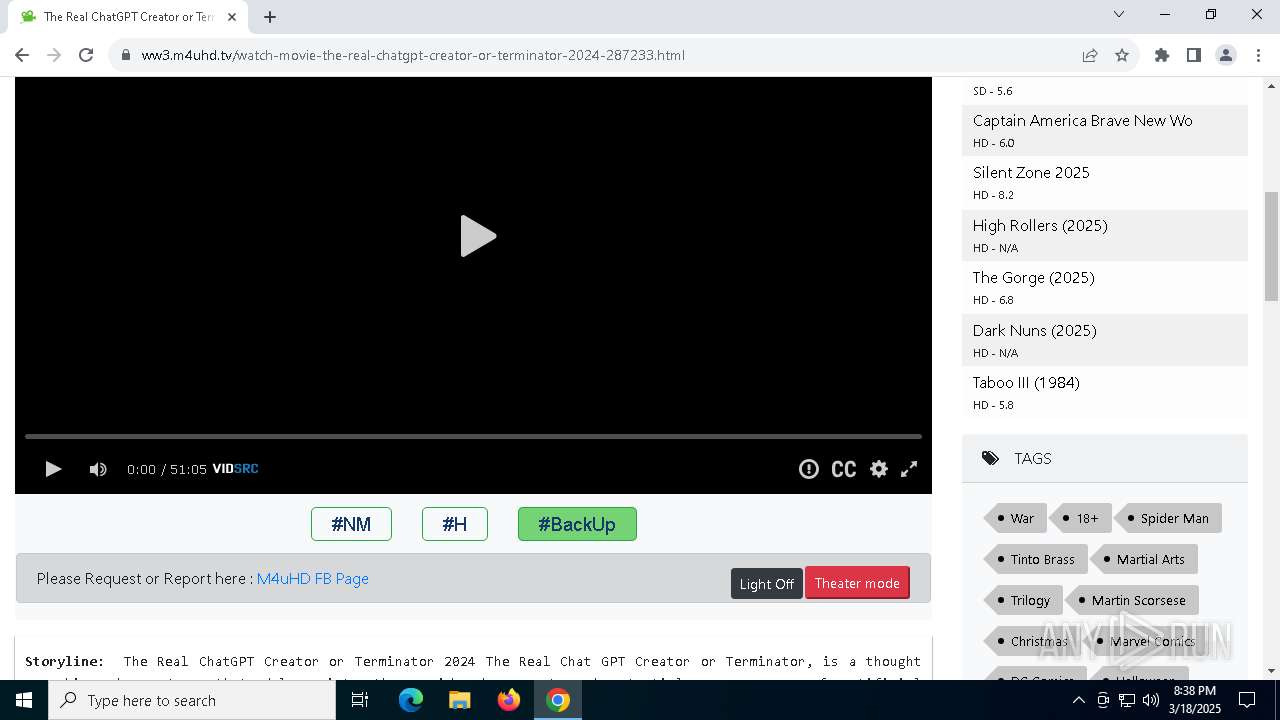Open the tab search dropdown chevron
Viewport: 1280px width, 720px height.
(1119, 14)
